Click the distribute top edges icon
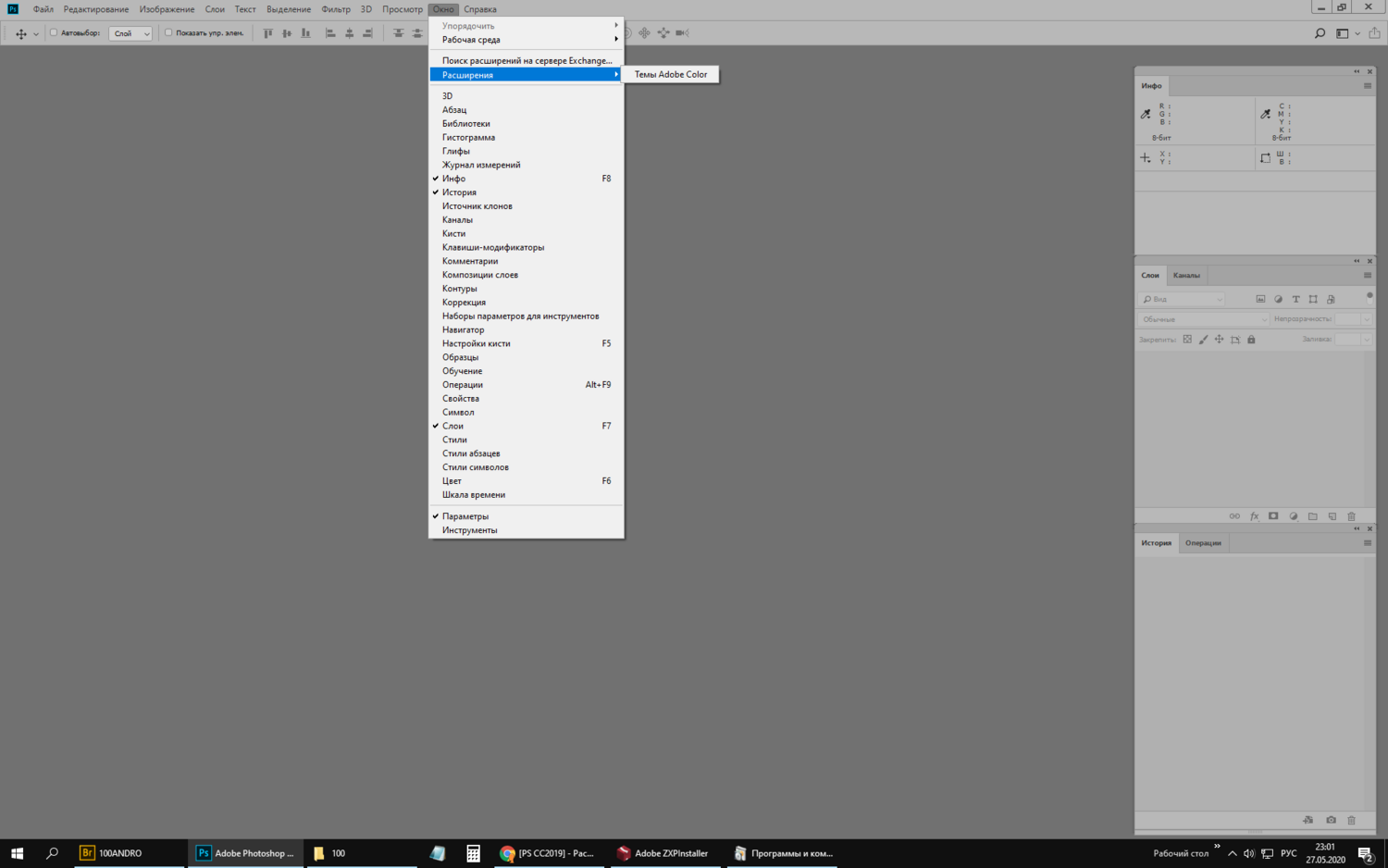Image resolution: width=1388 pixels, height=868 pixels. 398,33
